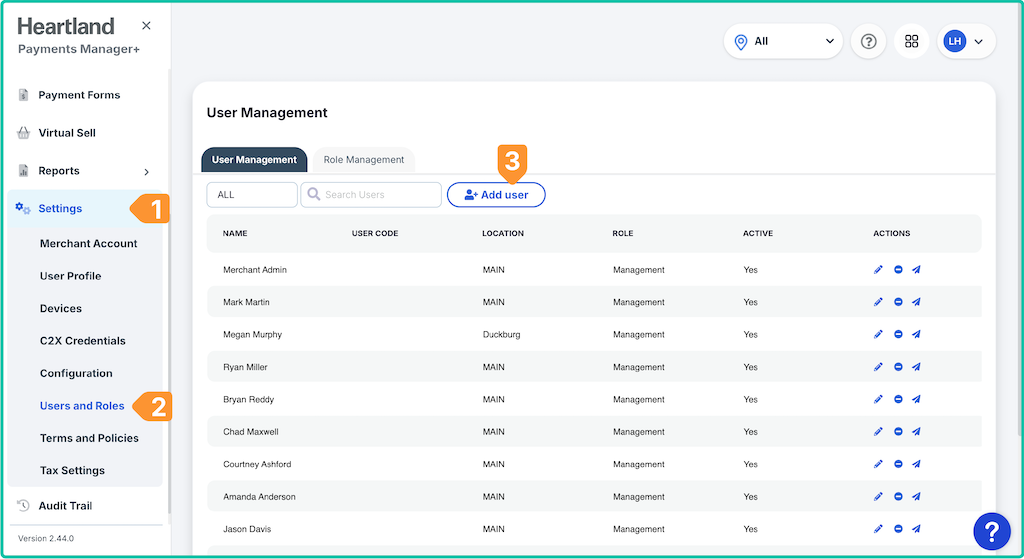Click paper plane icon for Amanda Anderson
Screen dimensions: 1024x559
(x=916, y=496)
